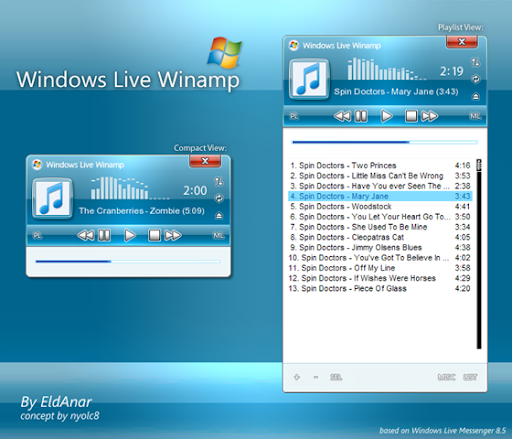
Task: Open media library via ML in playlist view
Action: (475, 116)
